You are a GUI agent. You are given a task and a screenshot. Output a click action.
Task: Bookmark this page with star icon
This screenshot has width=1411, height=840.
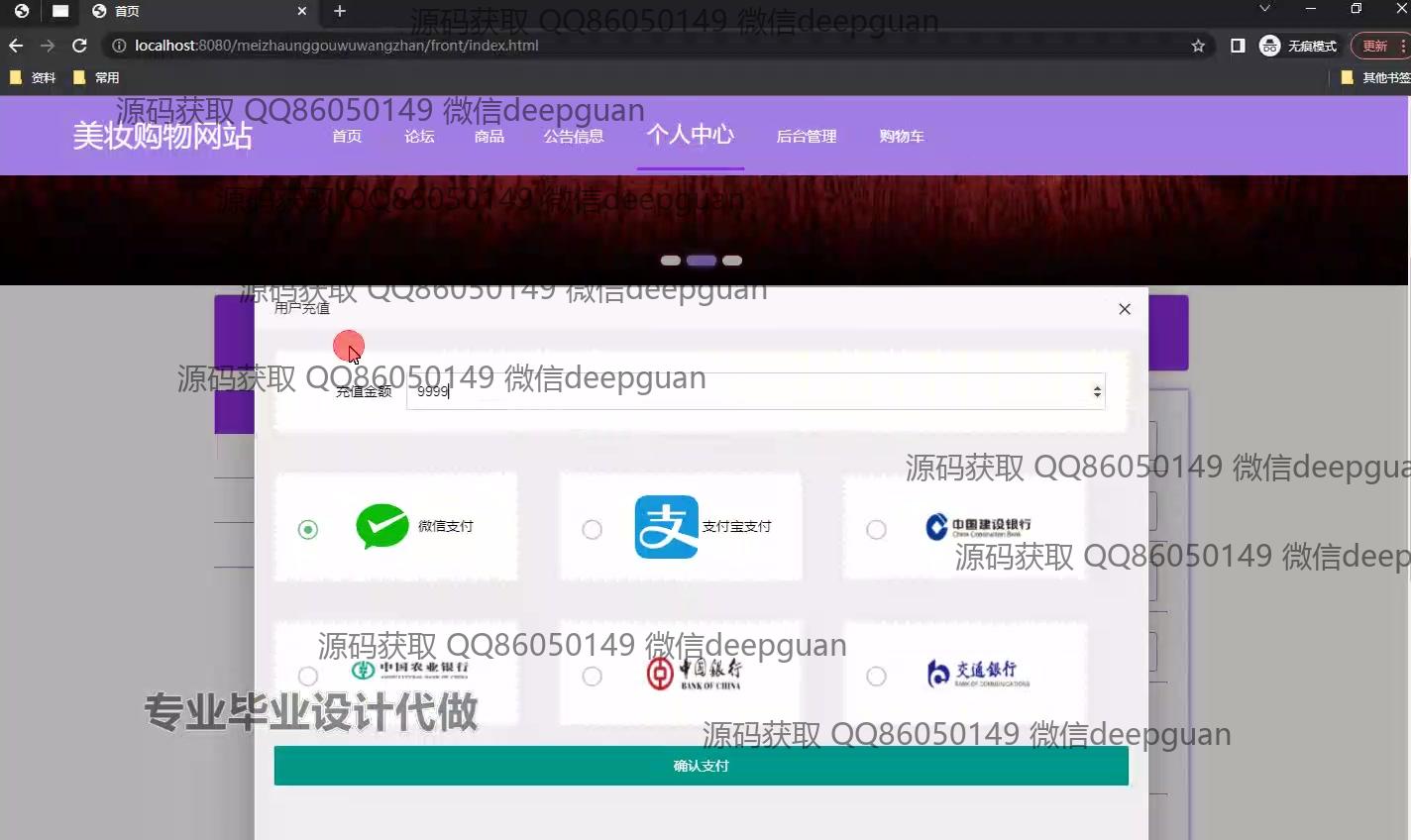1198,46
